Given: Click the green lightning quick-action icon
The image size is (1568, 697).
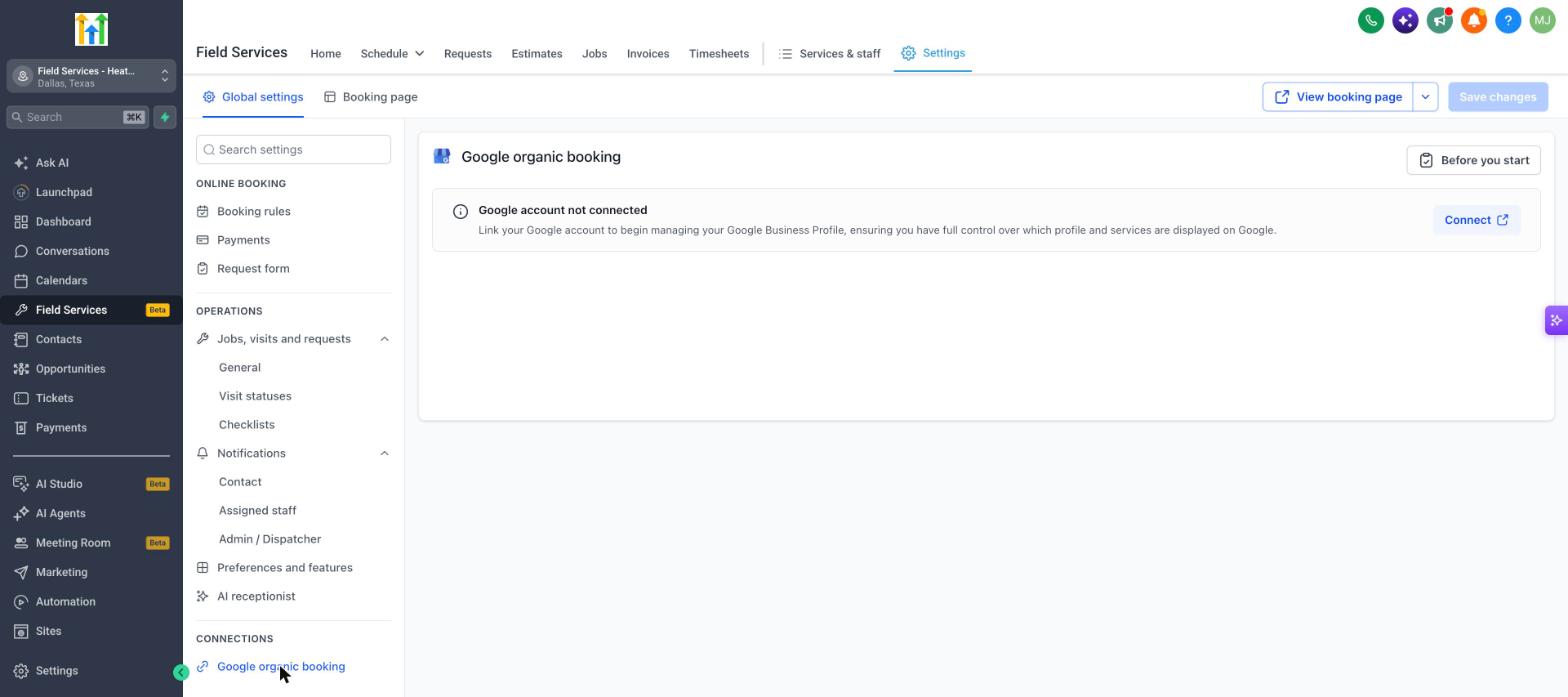Looking at the screenshot, I should 165,117.
